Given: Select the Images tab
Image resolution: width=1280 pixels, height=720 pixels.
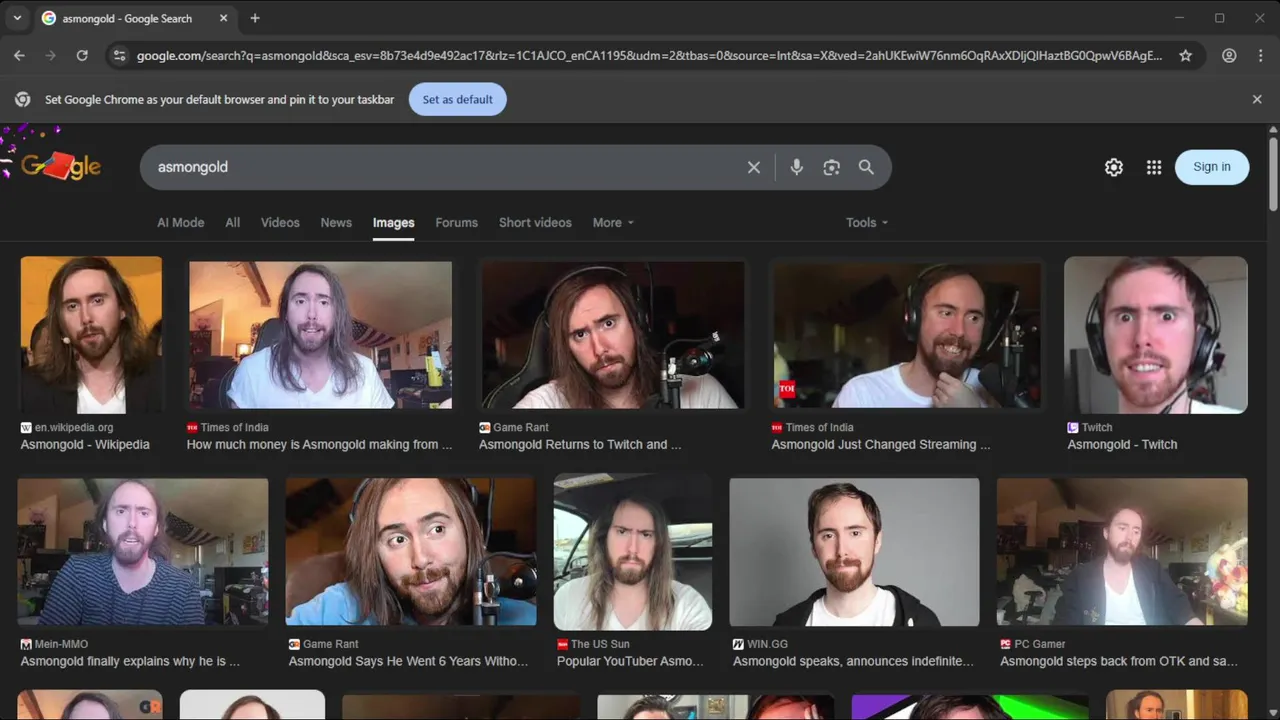Looking at the screenshot, I should point(393,222).
